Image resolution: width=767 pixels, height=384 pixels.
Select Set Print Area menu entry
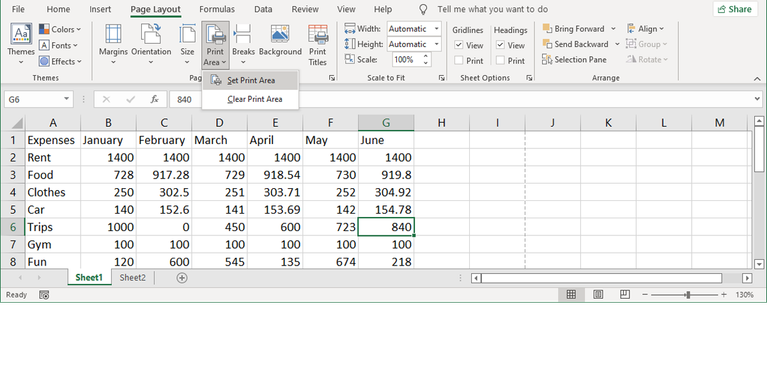click(250, 81)
